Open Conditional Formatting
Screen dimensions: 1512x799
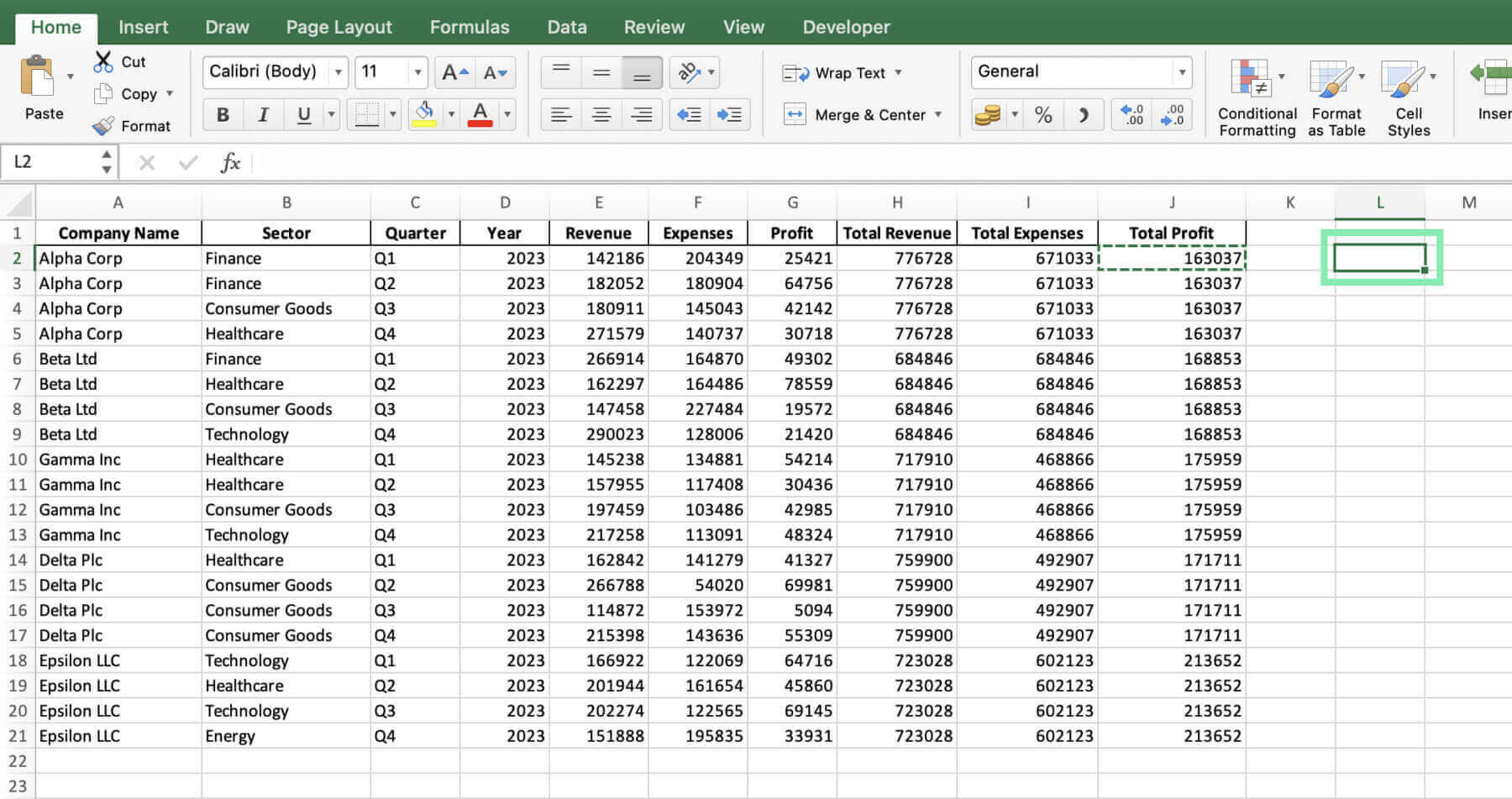[x=1257, y=97]
